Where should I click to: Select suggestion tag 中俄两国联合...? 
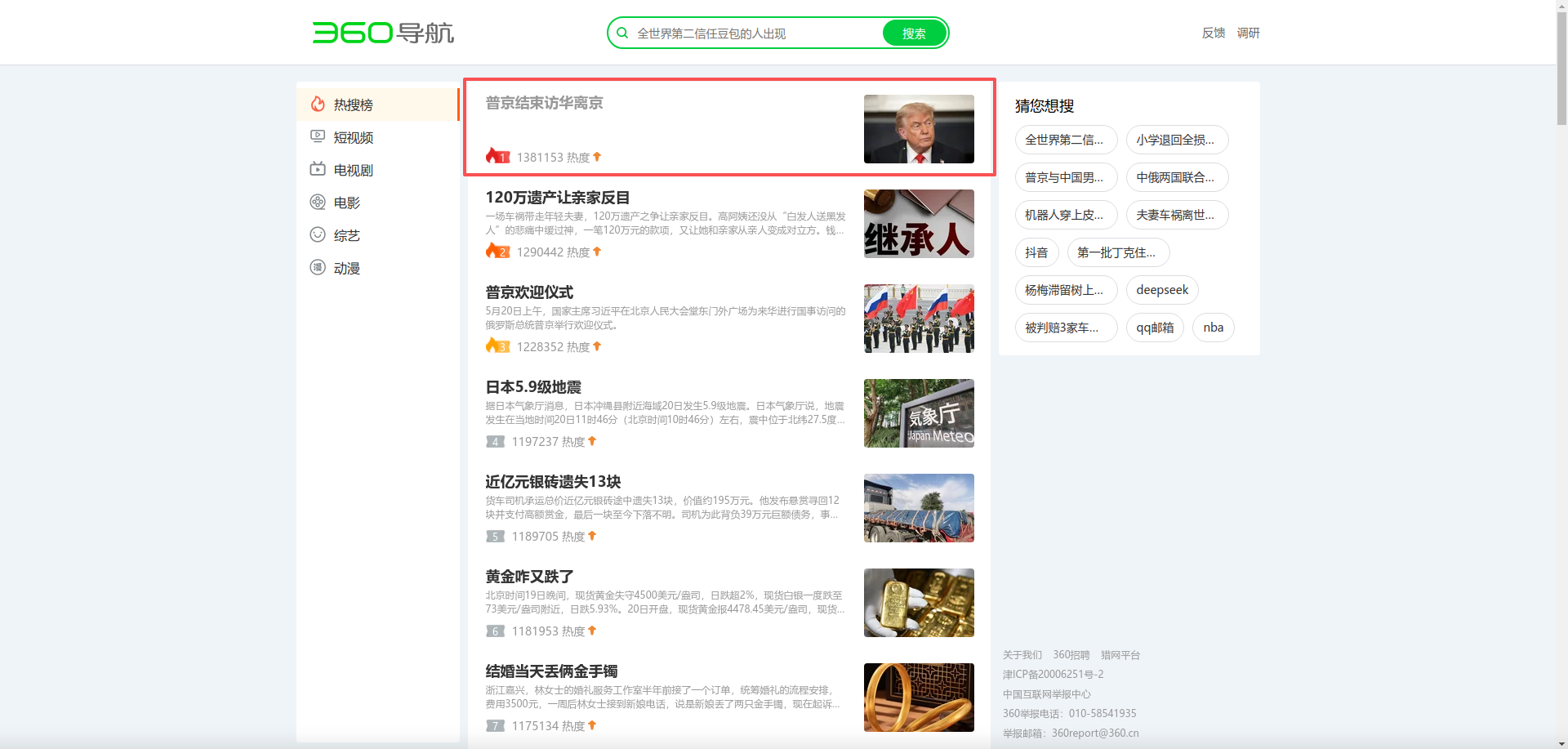coord(1177,177)
